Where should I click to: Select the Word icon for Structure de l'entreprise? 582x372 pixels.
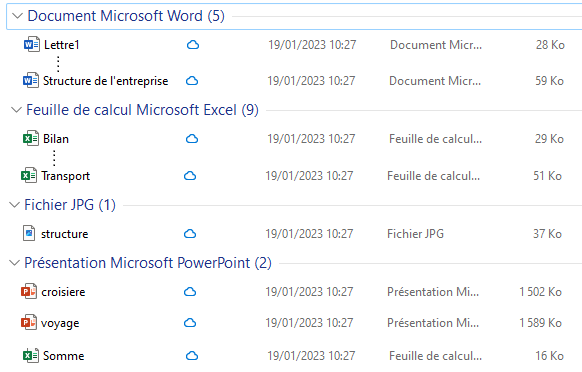coord(30,81)
